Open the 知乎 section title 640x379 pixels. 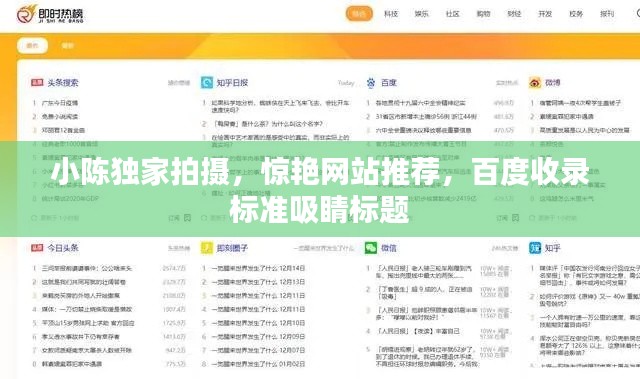[553, 248]
